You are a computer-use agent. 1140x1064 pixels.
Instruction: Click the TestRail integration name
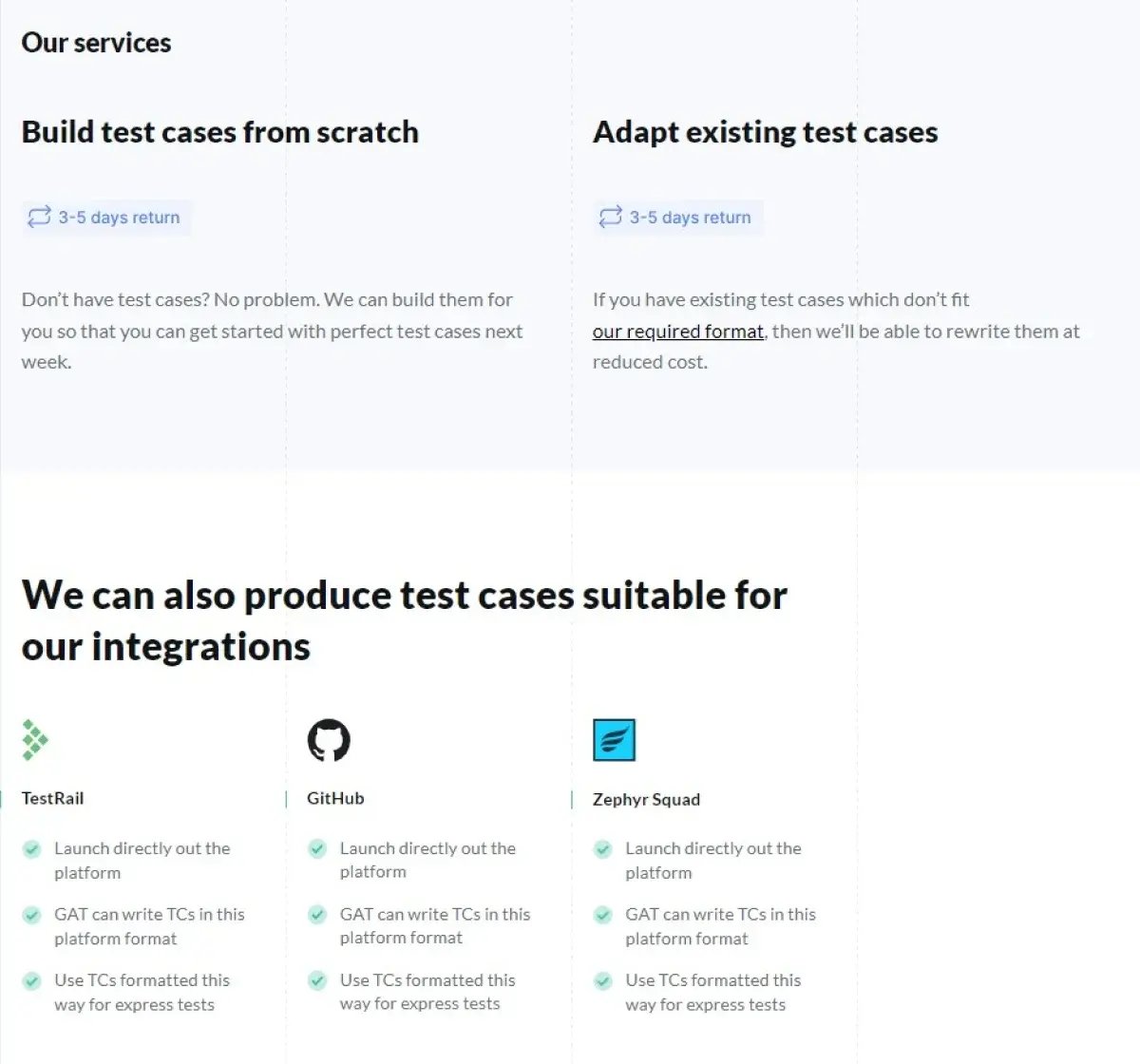(x=52, y=798)
